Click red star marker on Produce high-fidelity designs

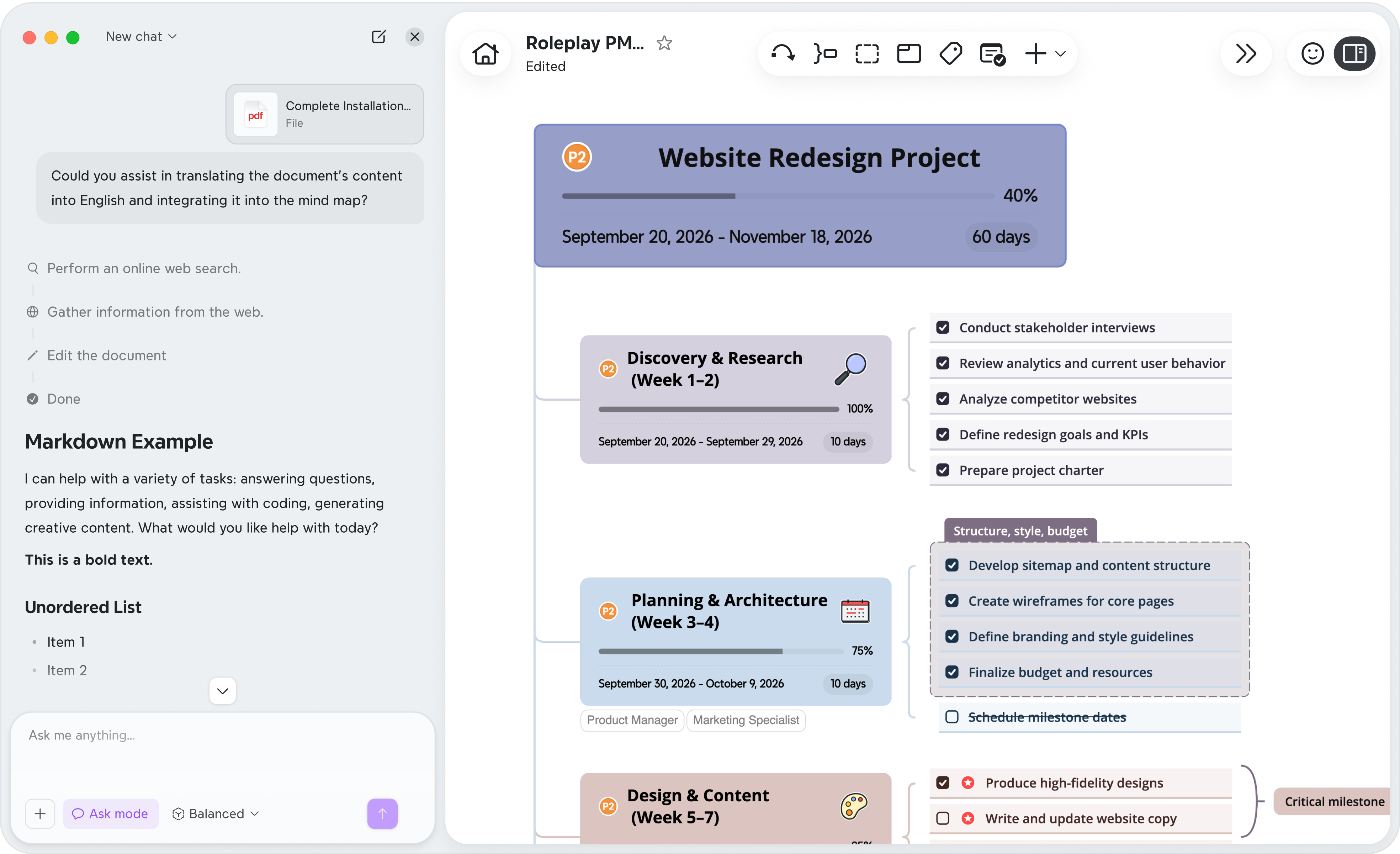[x=968, y=783]
